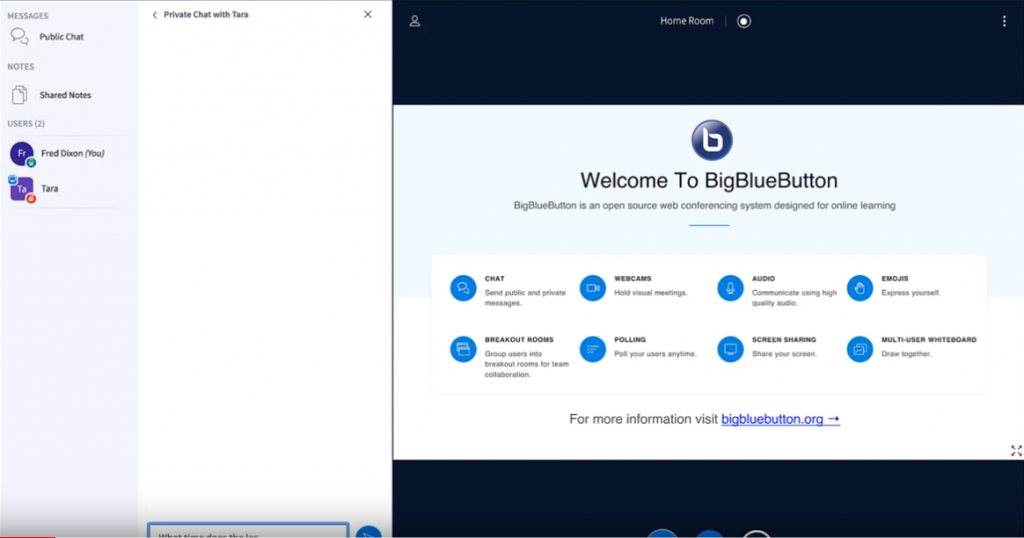Click the recording indicator button
1024x538 pixels.
[744, 22]
